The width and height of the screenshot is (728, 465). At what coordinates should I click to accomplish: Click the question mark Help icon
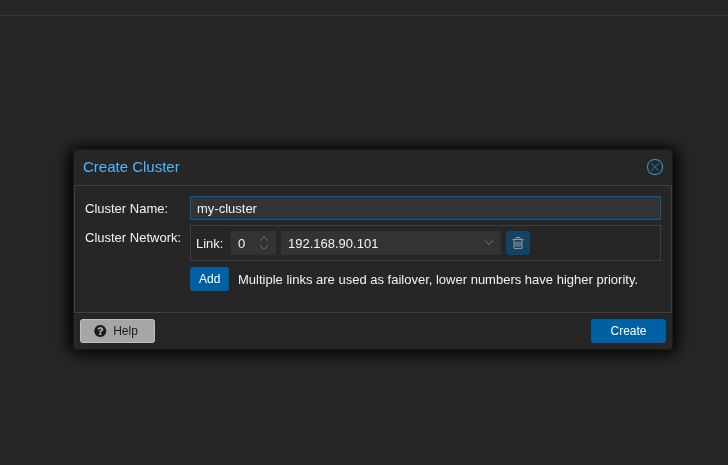point(100,331)
